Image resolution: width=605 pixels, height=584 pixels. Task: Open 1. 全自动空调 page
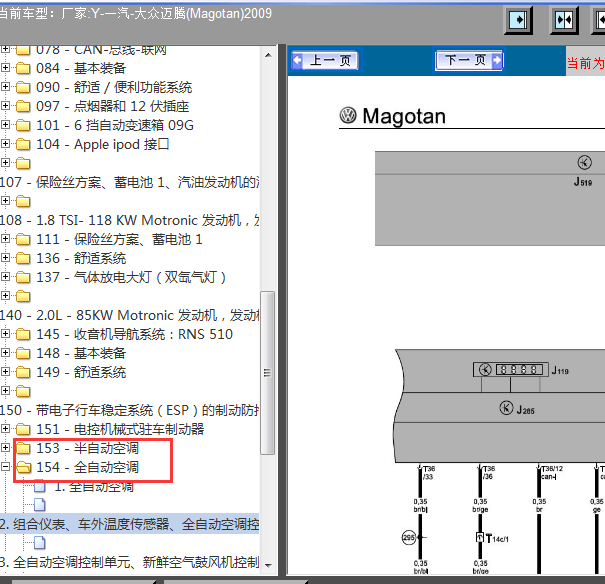click(x=94, y=486)
